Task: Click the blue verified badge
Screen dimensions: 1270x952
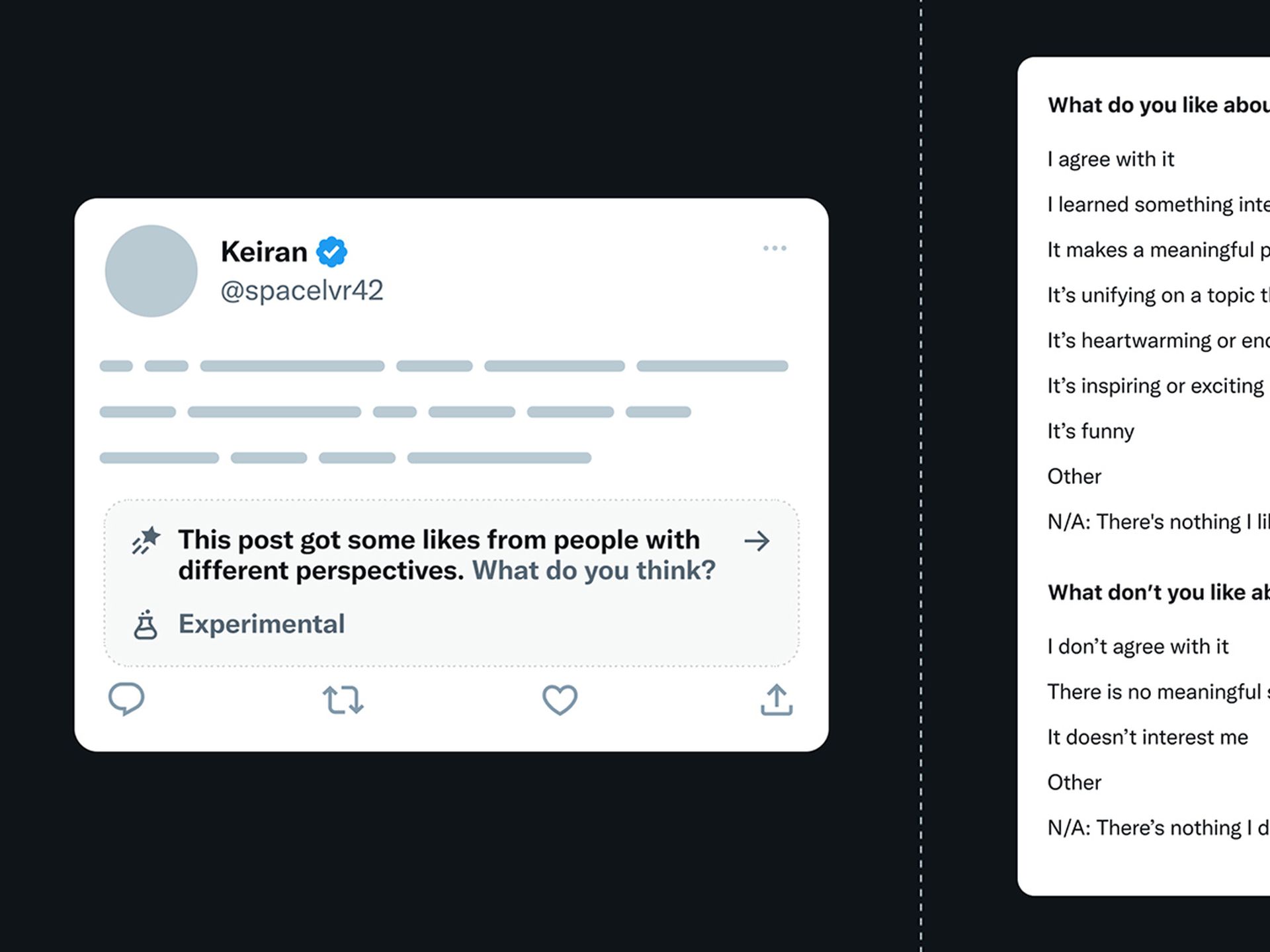Action: [331, 252]
